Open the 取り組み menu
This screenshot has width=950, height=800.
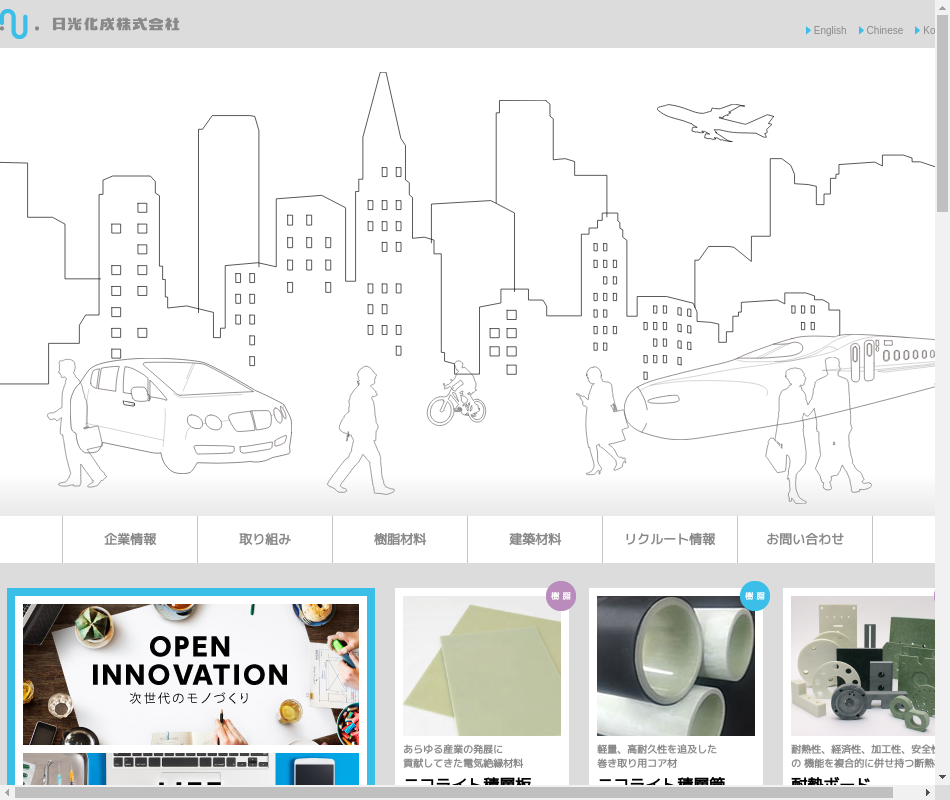click(x=265, y=540)
